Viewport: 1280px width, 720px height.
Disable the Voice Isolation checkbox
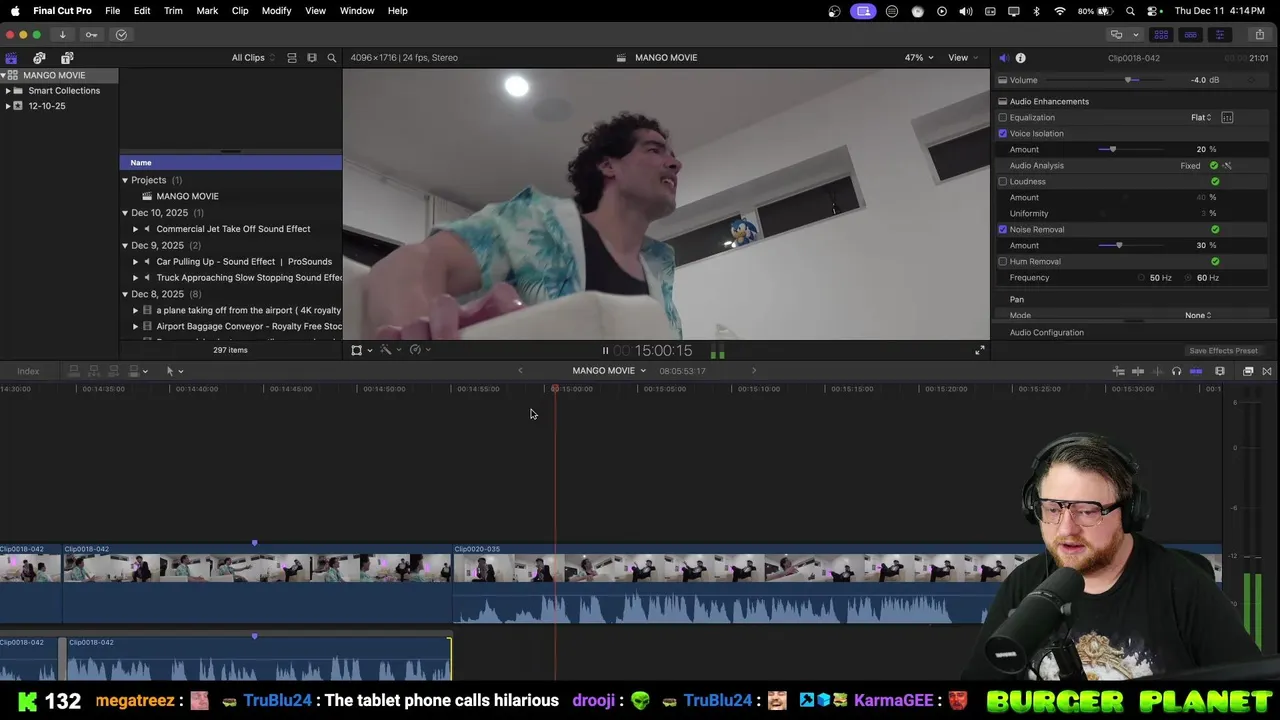pos(1003,134)
